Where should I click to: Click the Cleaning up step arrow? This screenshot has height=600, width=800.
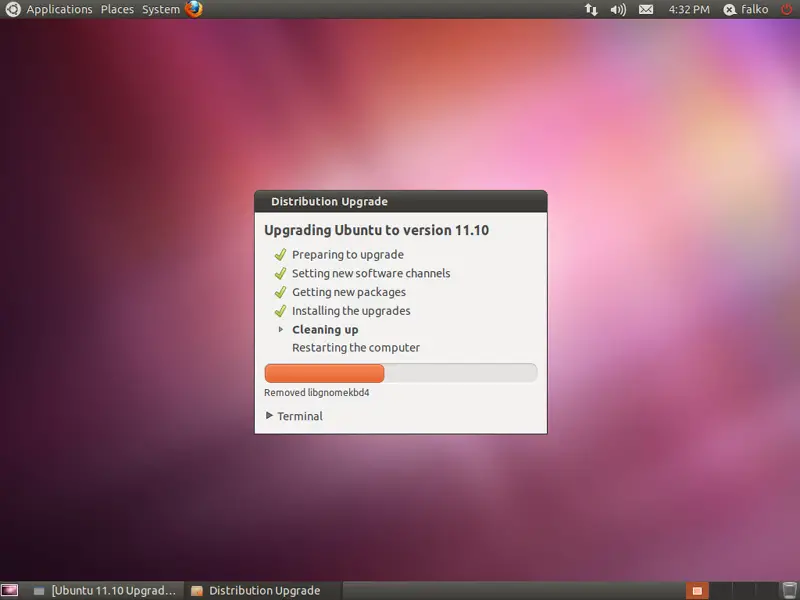point(281,330)
